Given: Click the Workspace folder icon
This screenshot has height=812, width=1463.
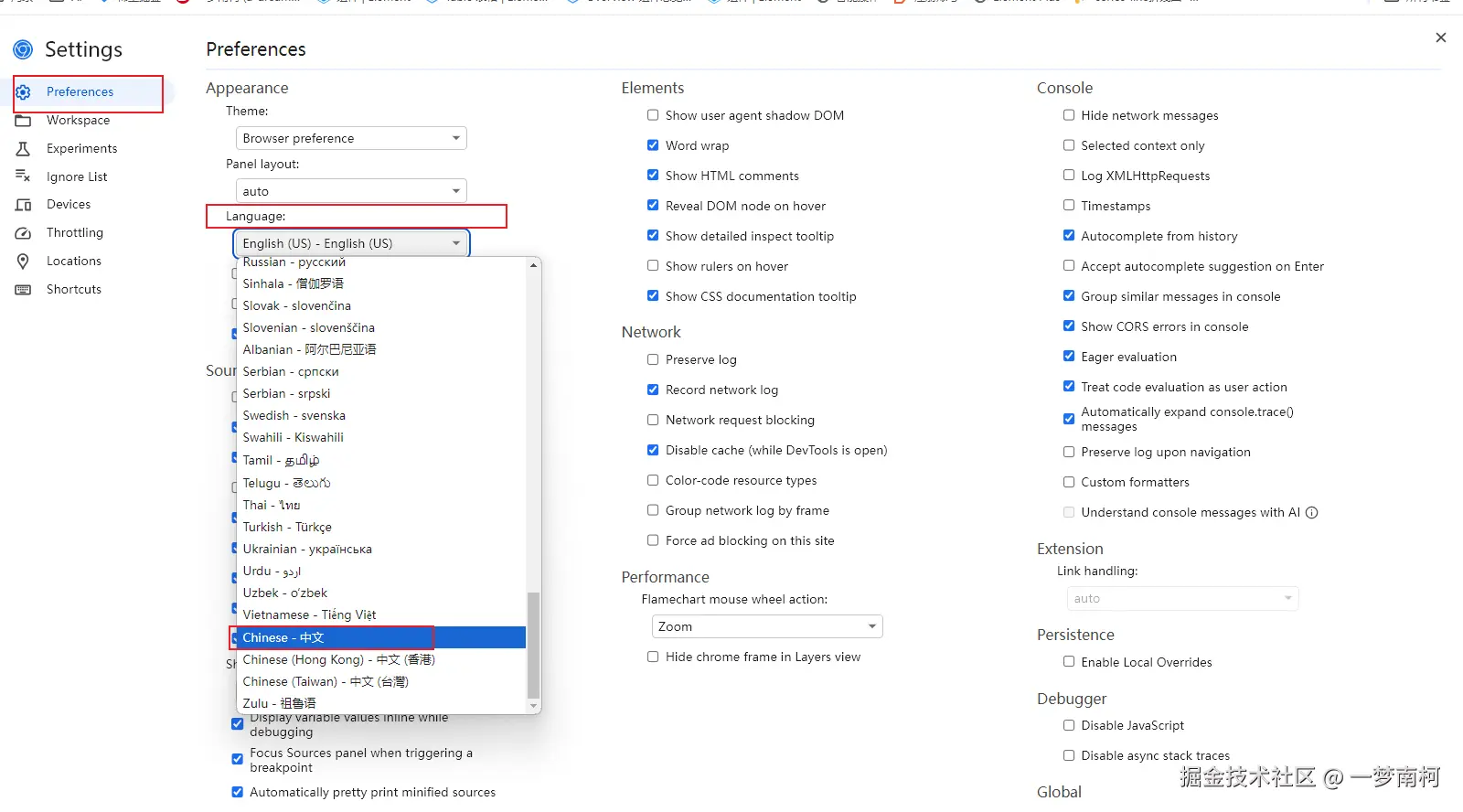Looking at the screenshot, I should tap(24, 121).
